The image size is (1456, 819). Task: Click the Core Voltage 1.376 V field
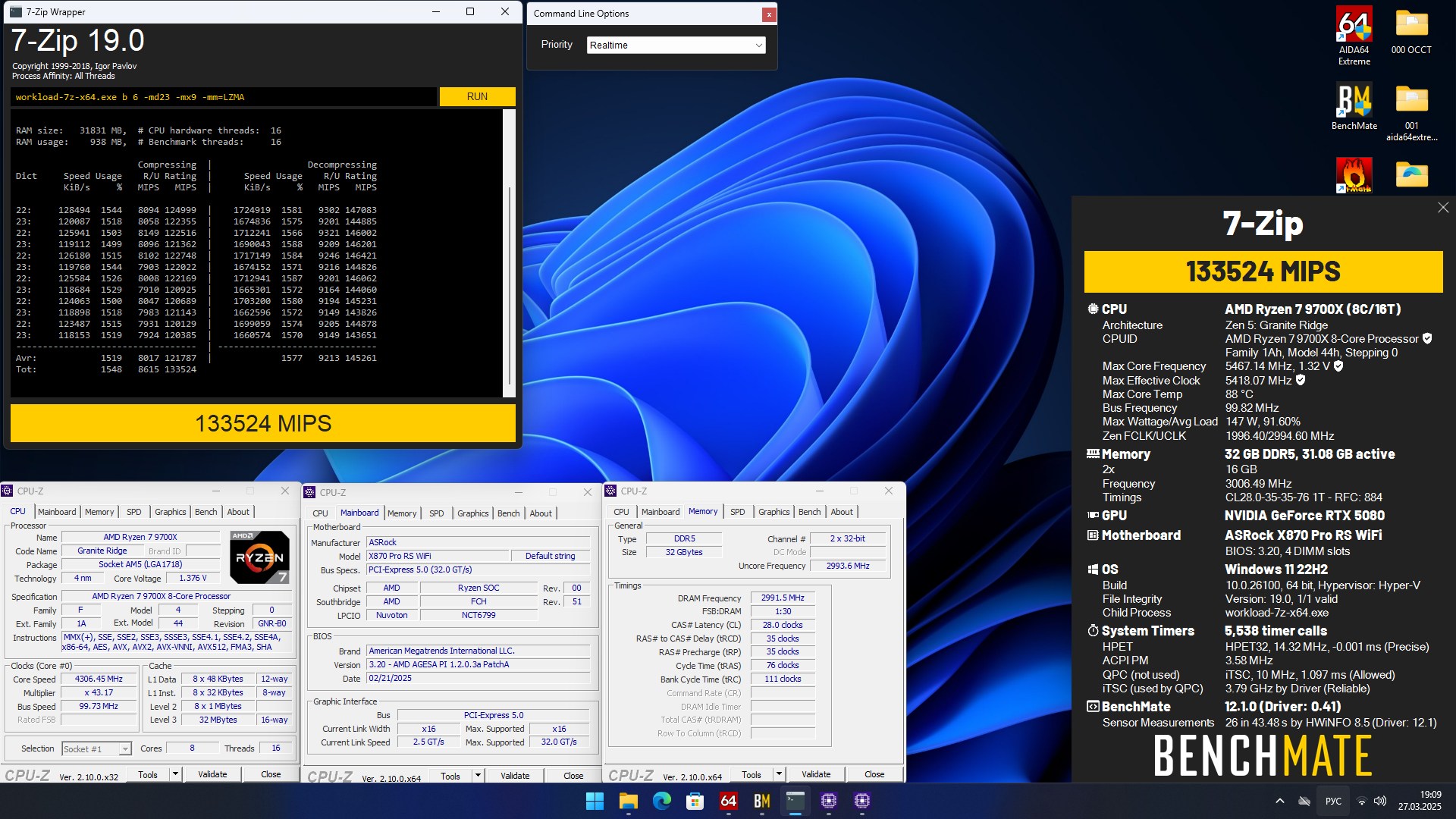coord(193,578)
